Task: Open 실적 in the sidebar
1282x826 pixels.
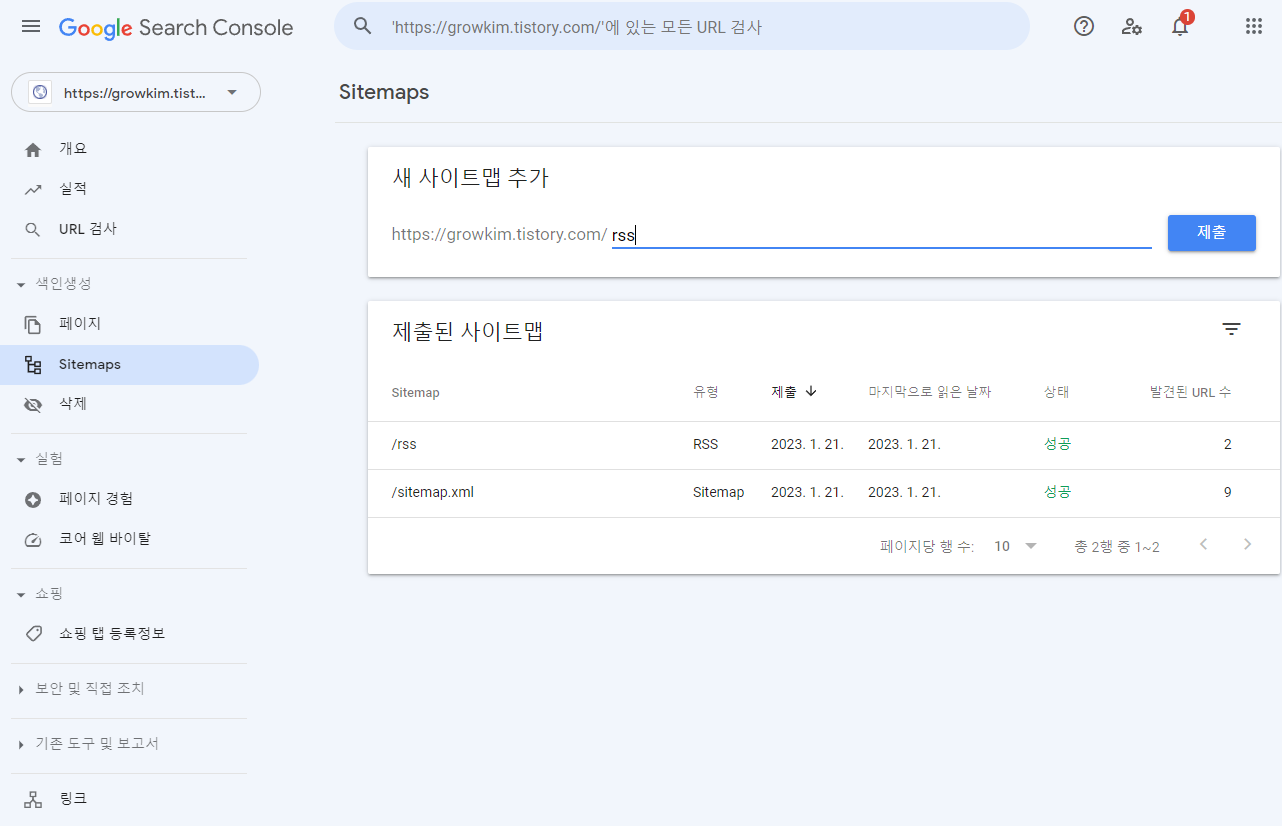Action: pos(129,189)
